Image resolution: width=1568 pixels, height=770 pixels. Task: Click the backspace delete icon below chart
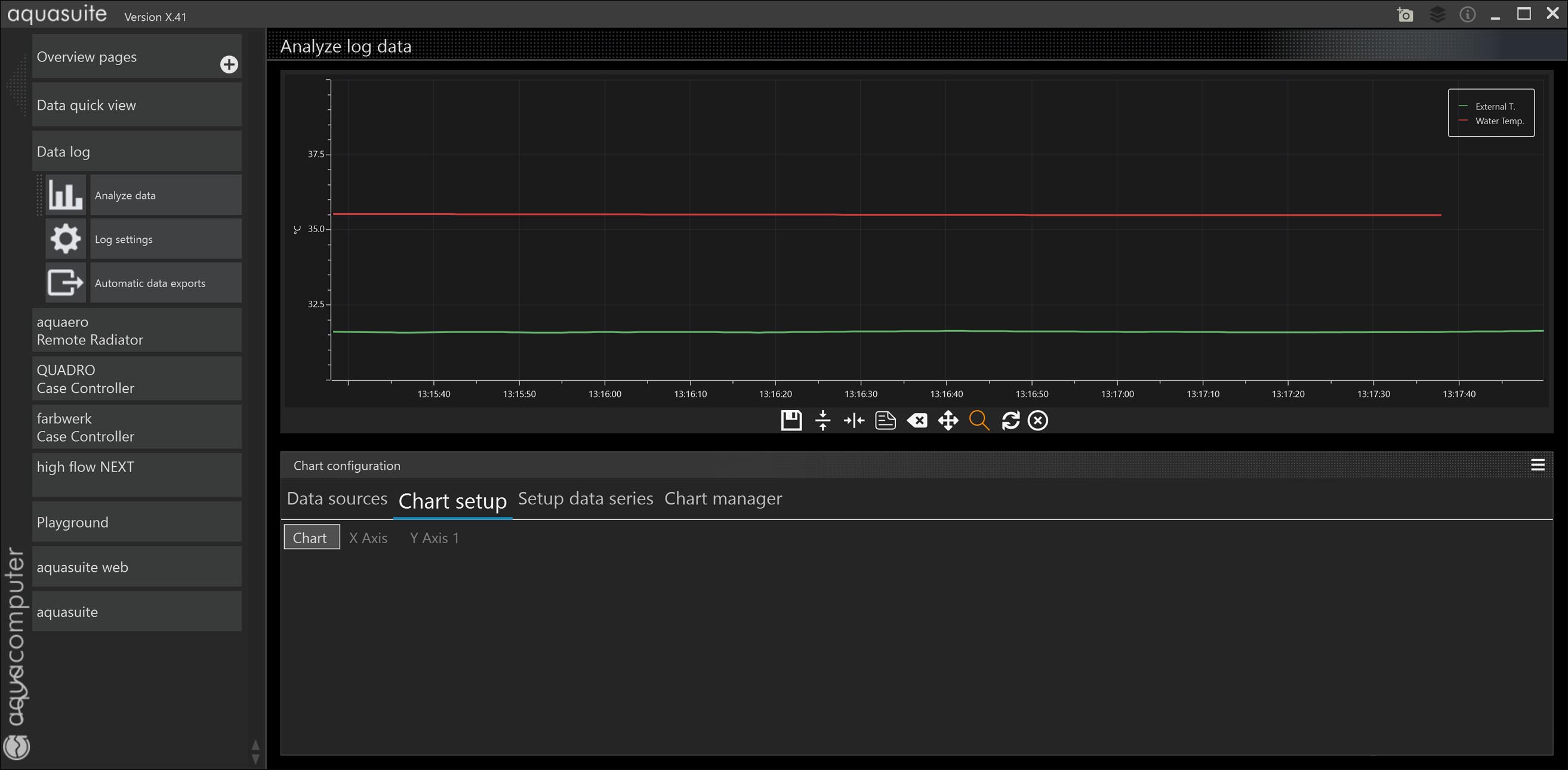917,420
